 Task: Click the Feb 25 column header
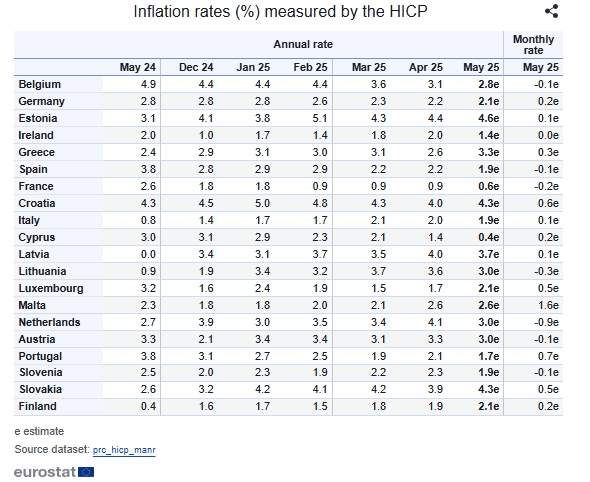pyautogui.click(x=310, y=67)
